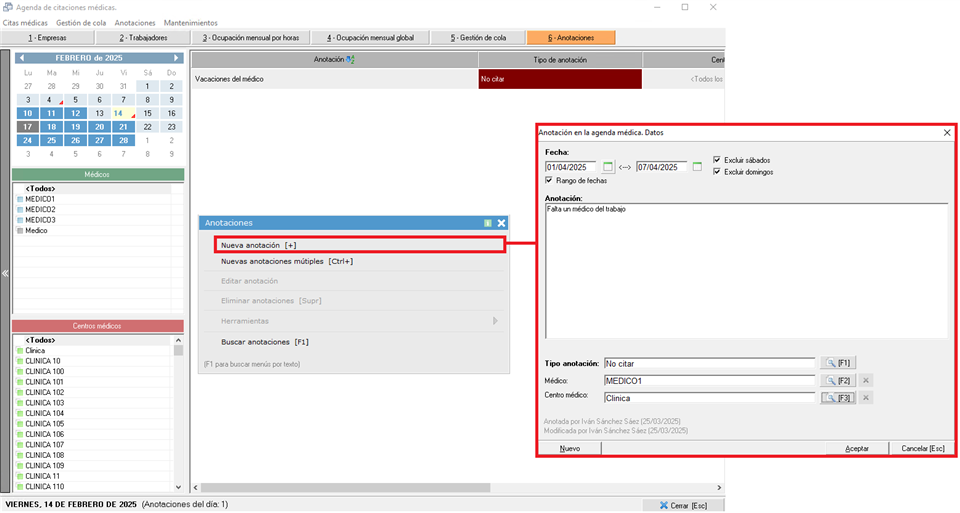Clear the Médico field with X button
The width and height of the screenshot is (960, 513).
[866, 380]
